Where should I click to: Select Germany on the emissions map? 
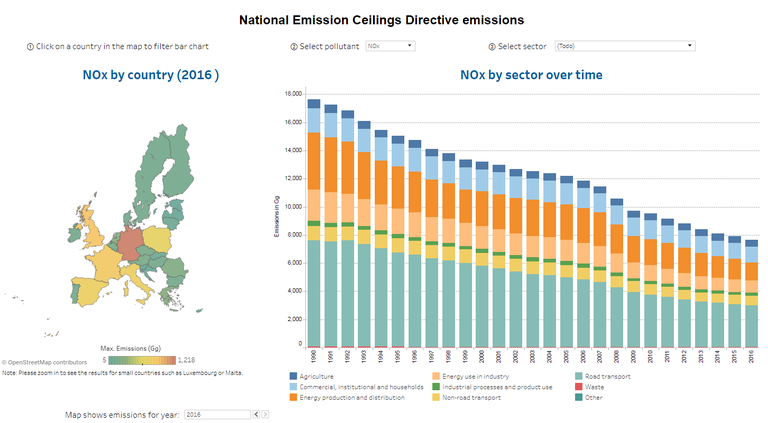coord(130,243)
